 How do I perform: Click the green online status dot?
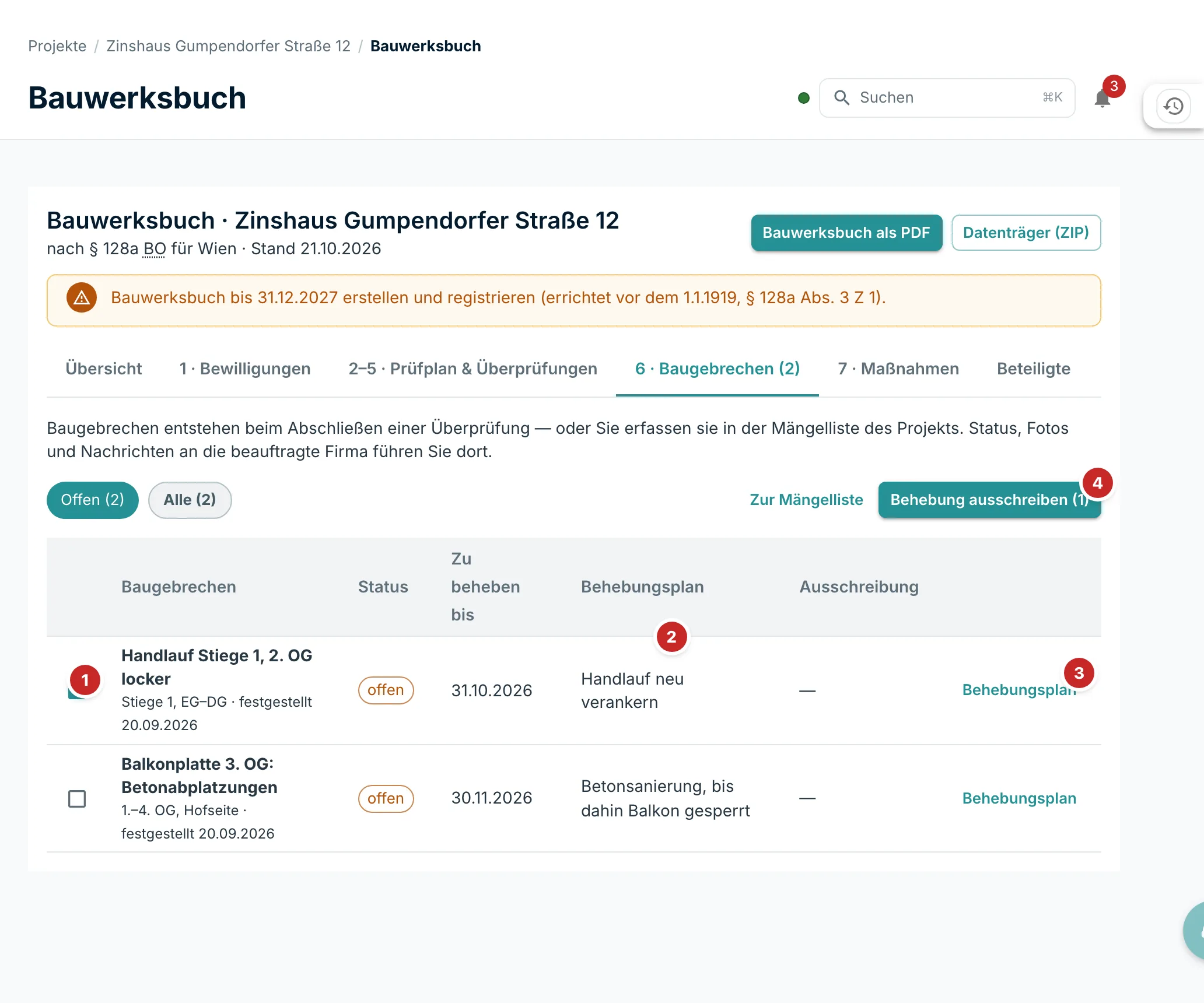(803, 98)
